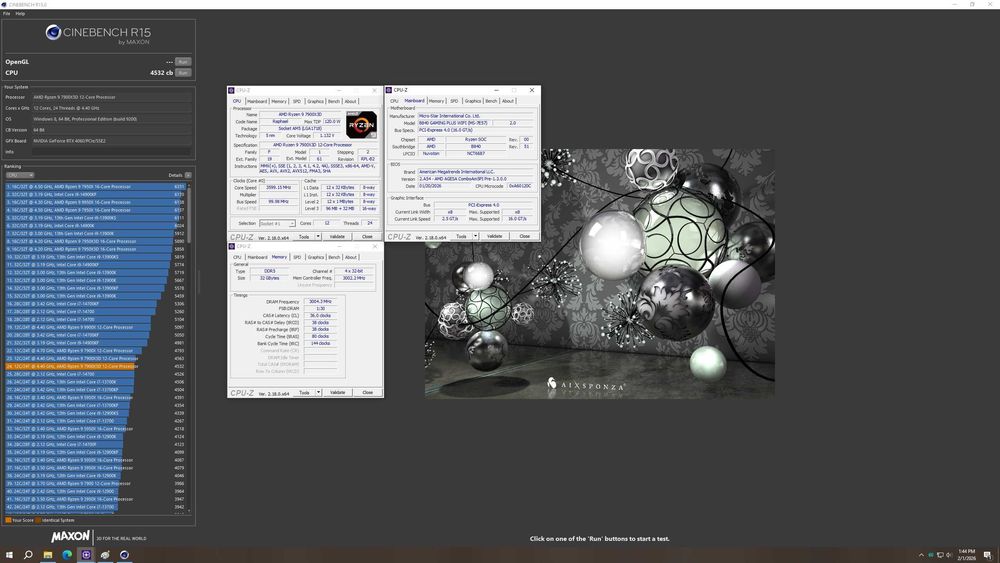Switch to CPU-Z taskbar icon
1000x563 pixels.
point(86,555)
